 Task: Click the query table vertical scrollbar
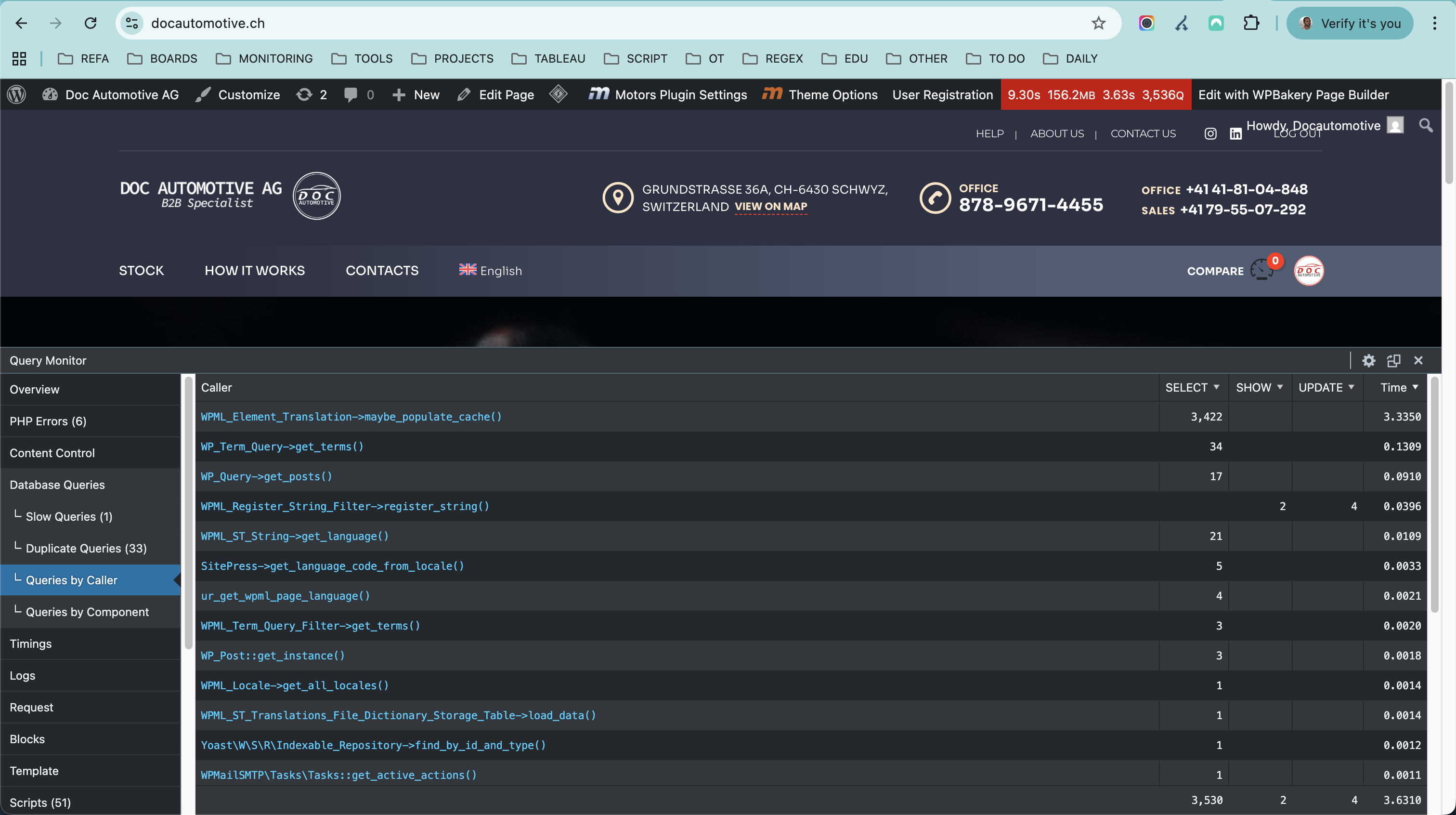pyautogui.click(x=1434, y=495)
